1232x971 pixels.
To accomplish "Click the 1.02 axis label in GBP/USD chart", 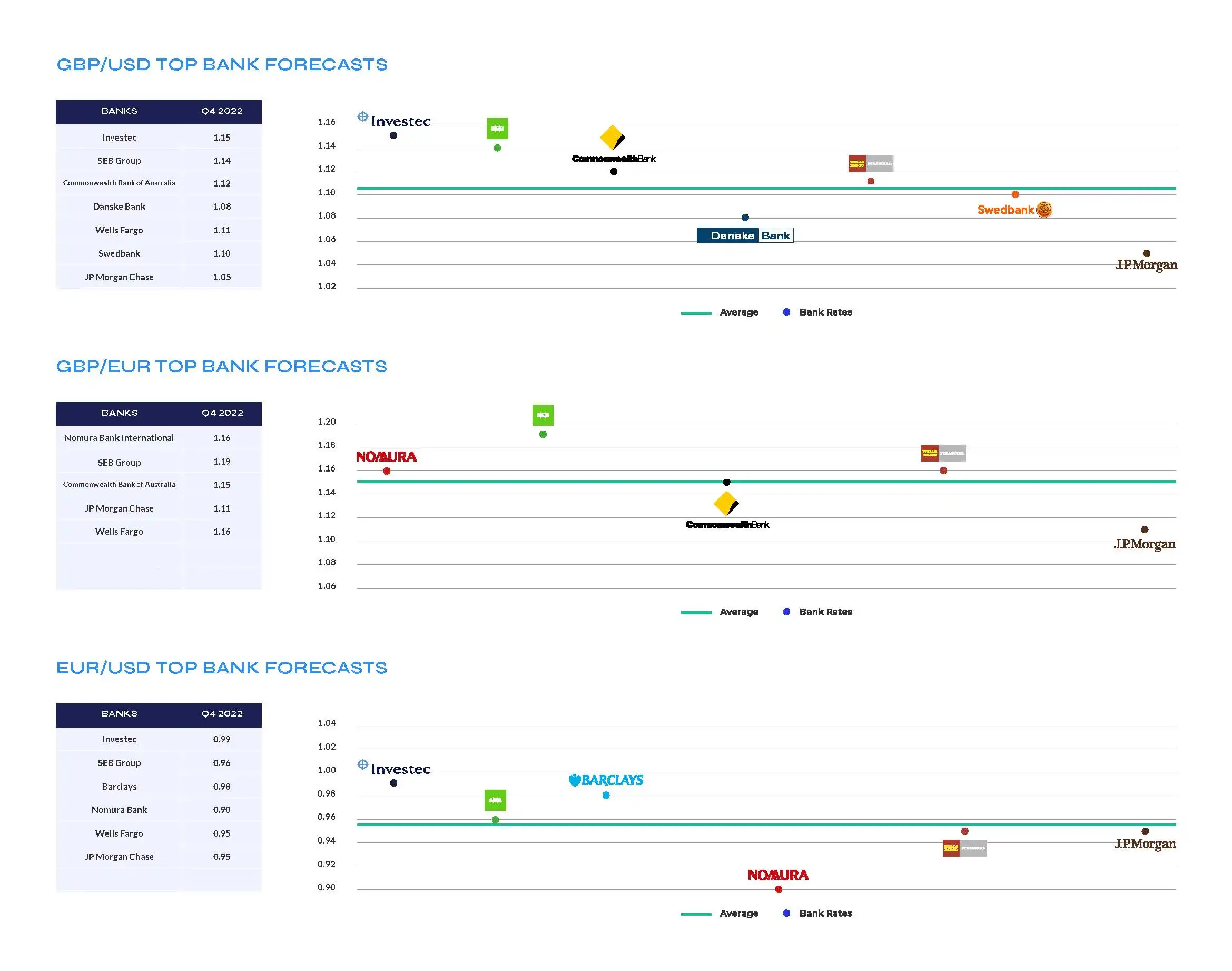I will 327,286.
